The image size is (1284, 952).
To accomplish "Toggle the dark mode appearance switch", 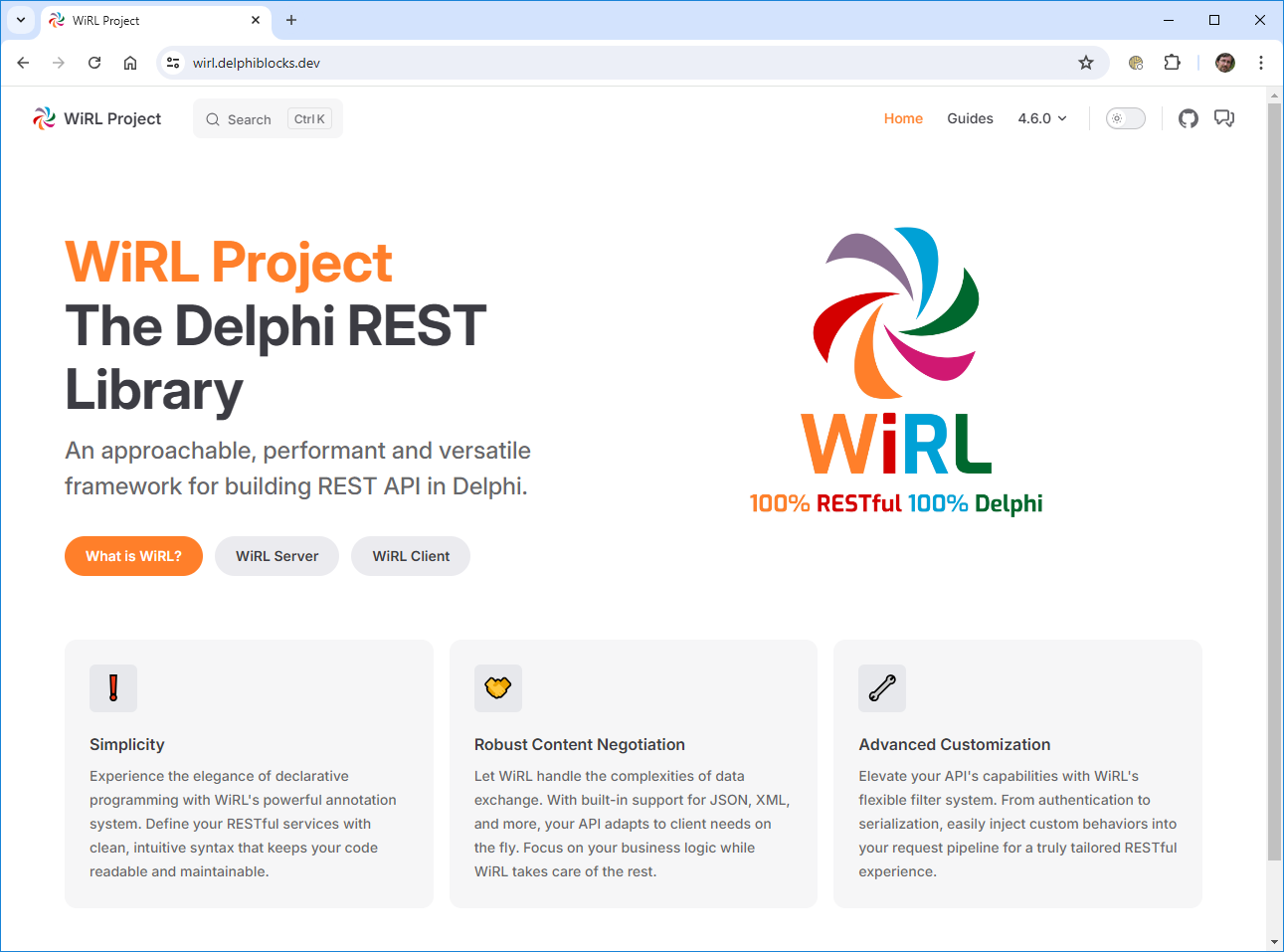I will 1126,118.
